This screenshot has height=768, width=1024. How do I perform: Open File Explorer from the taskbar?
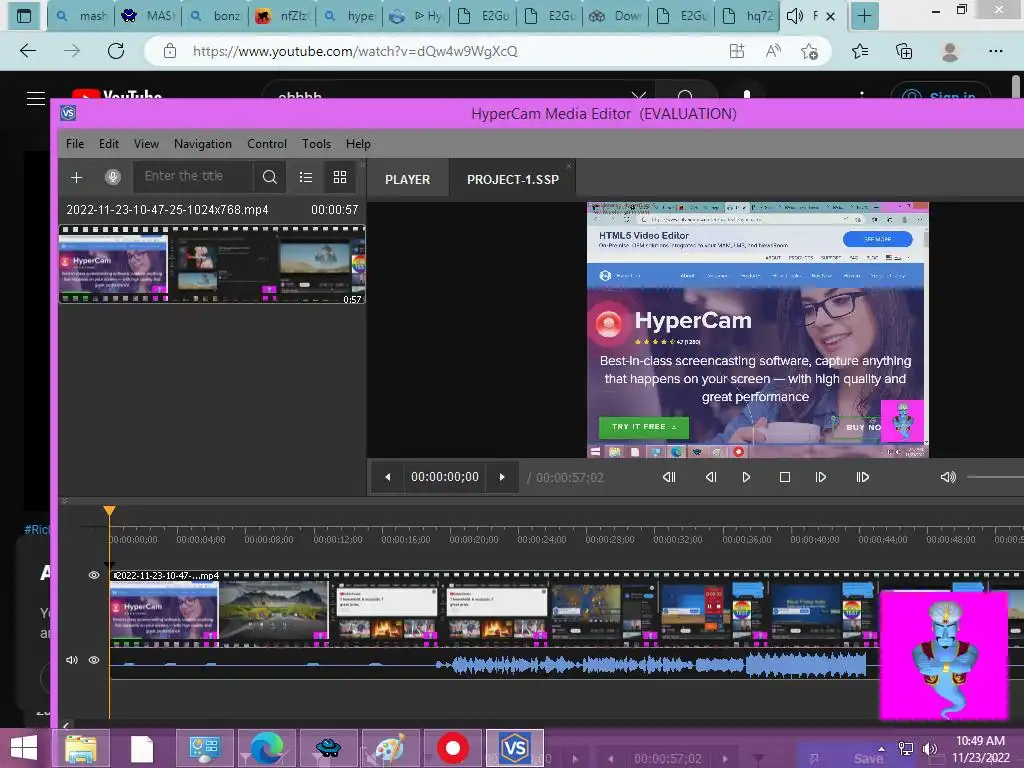point(81,748)
